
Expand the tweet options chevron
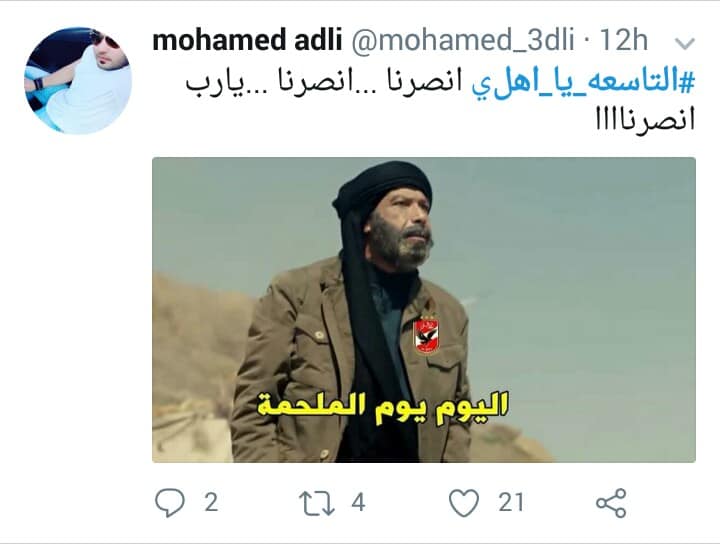[685, 44]
